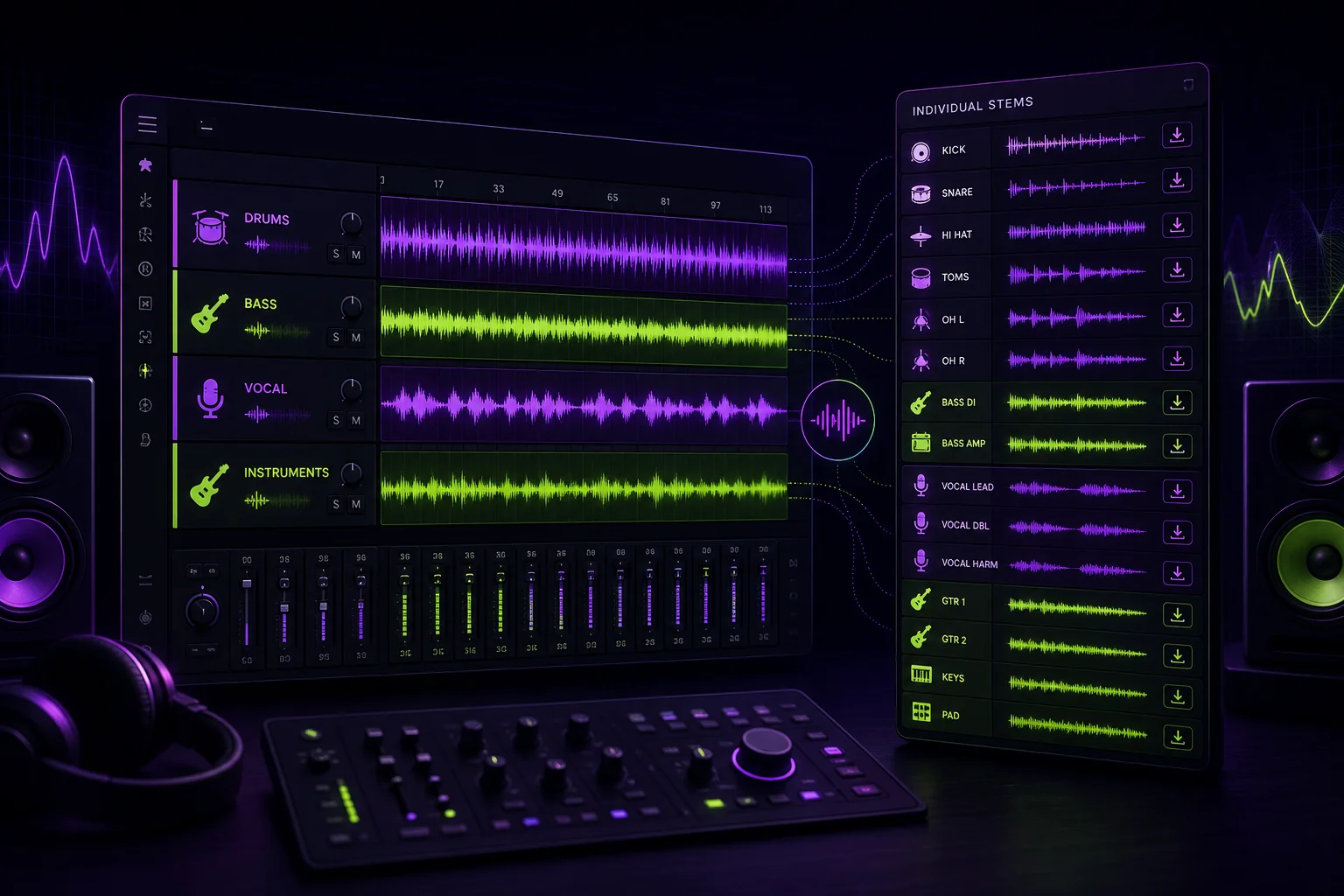Click timeline marker at bar 33
The image size is (1344, 896).
pos(498,189)
